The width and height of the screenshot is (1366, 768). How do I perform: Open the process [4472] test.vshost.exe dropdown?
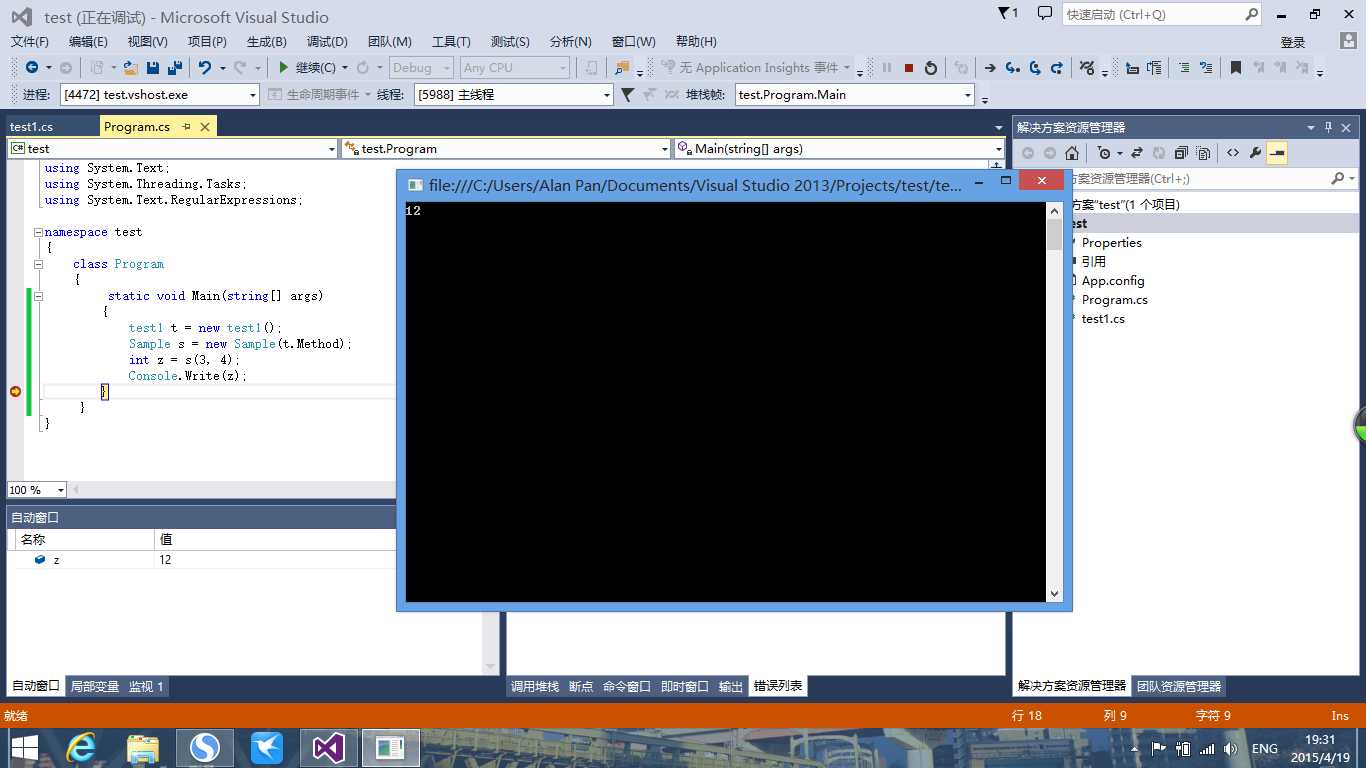click(x=253, y=95)
